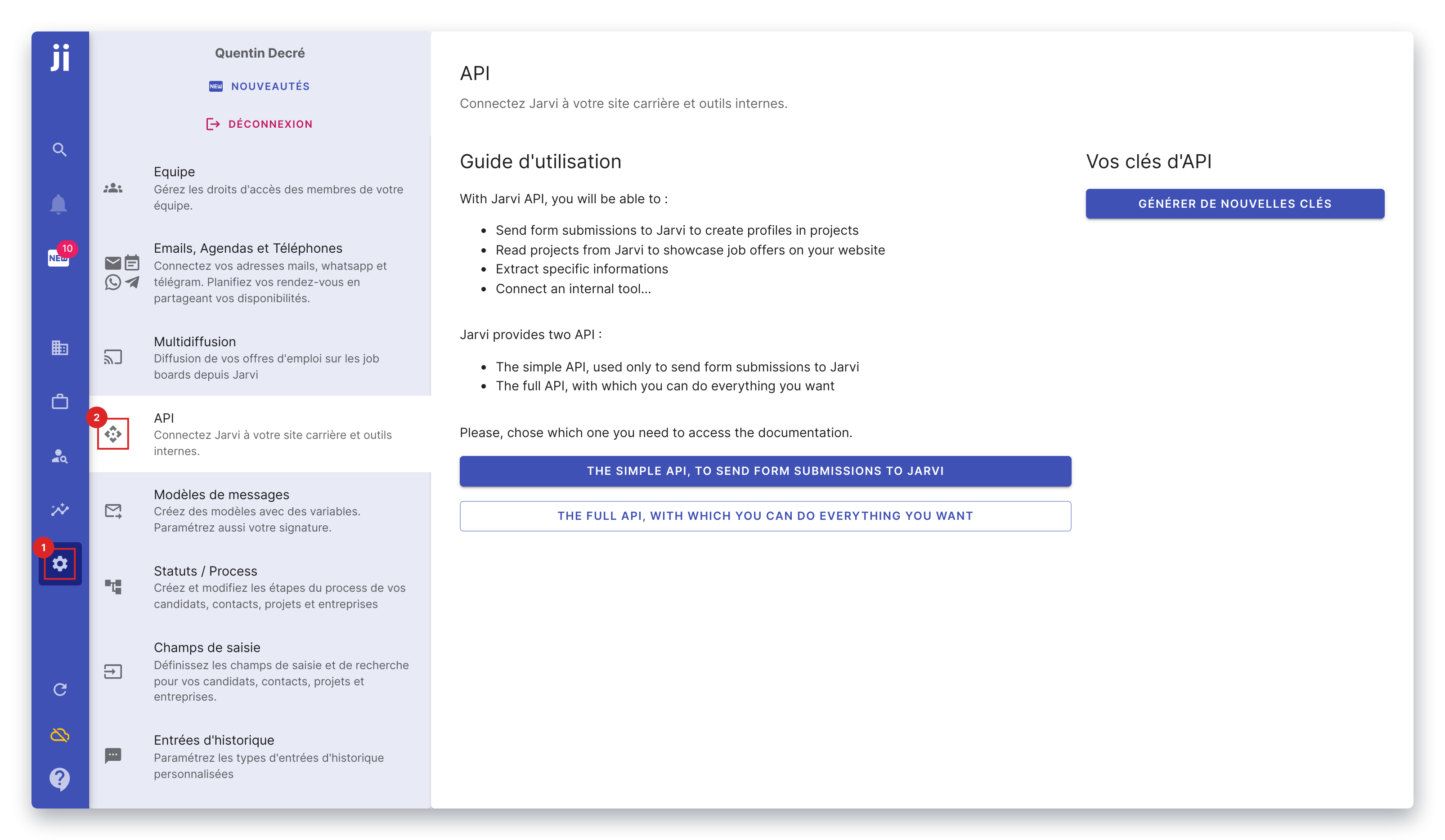
Task: Open the search magnifier in sidebar
Action: 60,150
